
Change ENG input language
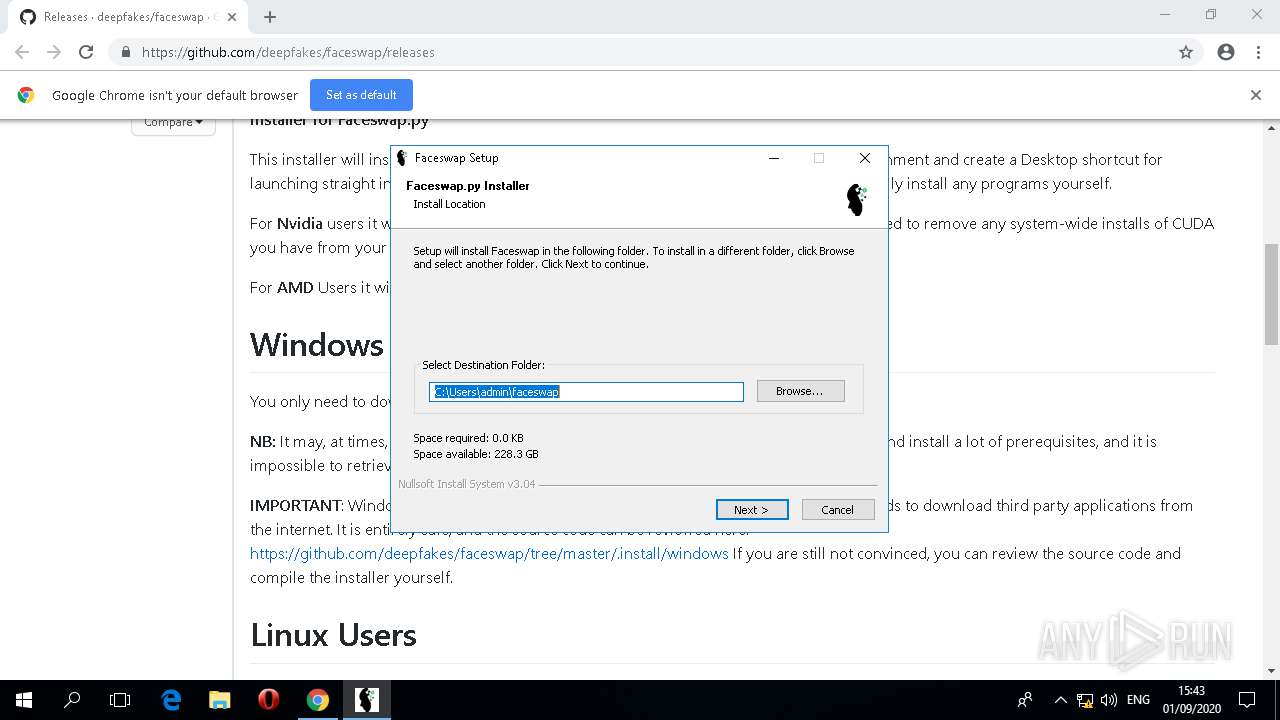click(x=1138, y=700)
